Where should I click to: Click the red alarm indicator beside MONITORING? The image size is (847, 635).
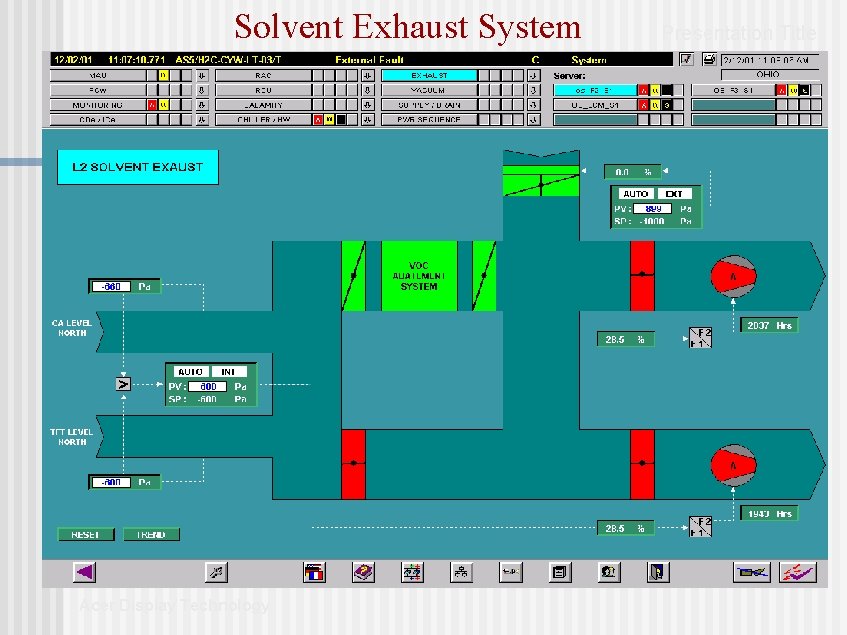coord(152,105)
